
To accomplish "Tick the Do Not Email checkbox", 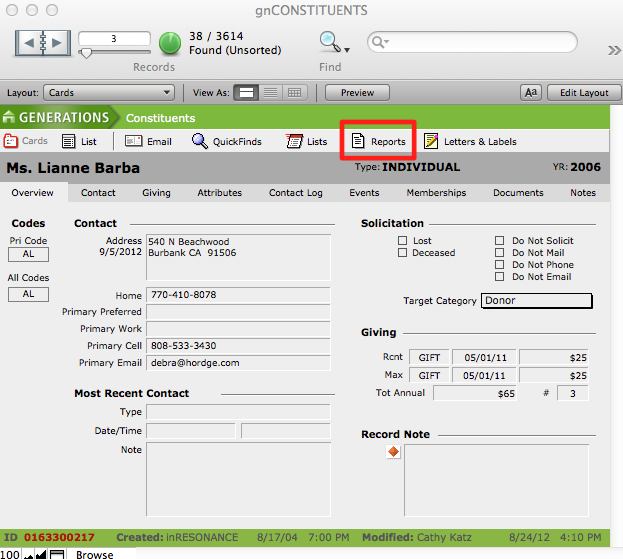I will click(x=500, y=277).
